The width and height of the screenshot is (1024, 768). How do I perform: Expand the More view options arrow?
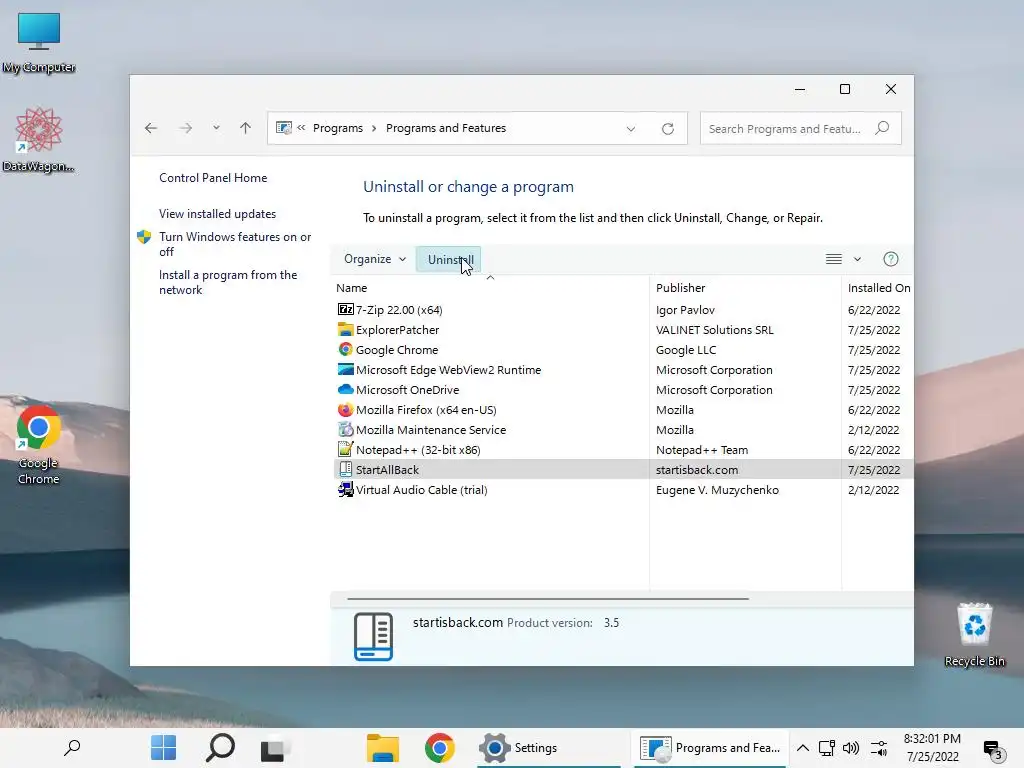[857, 259]
